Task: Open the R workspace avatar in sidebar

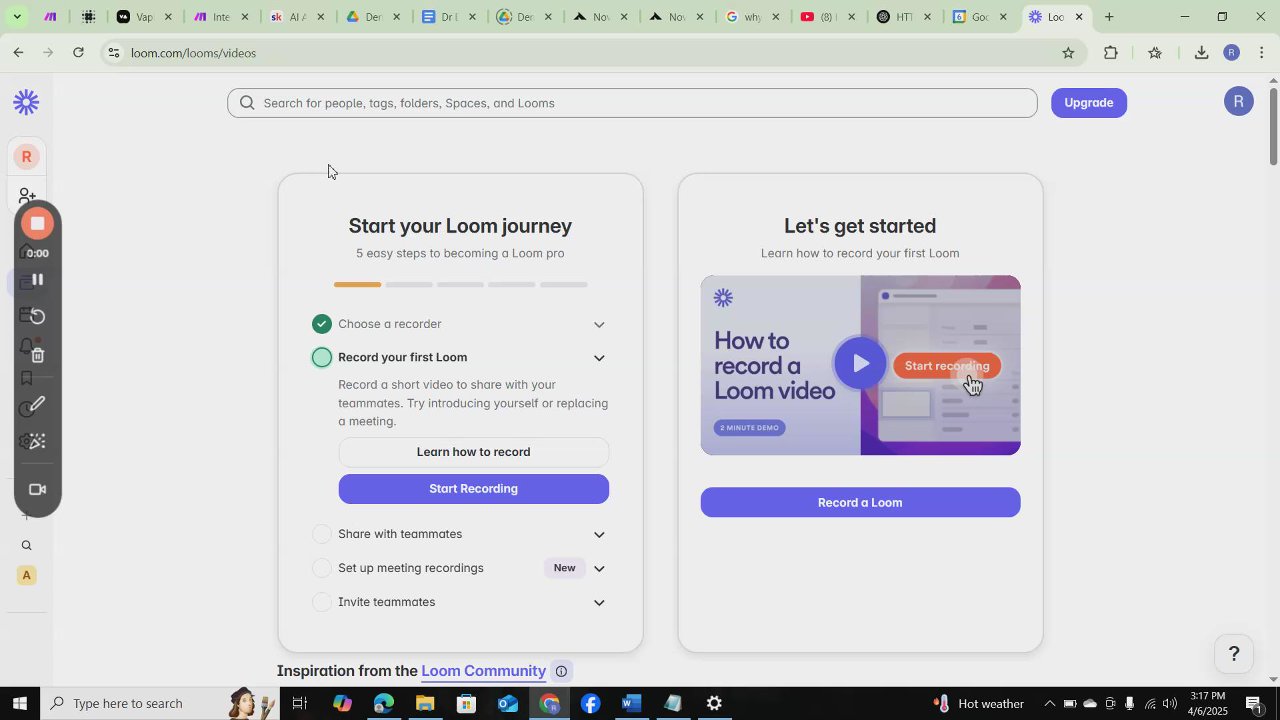Action: point(27,157)
